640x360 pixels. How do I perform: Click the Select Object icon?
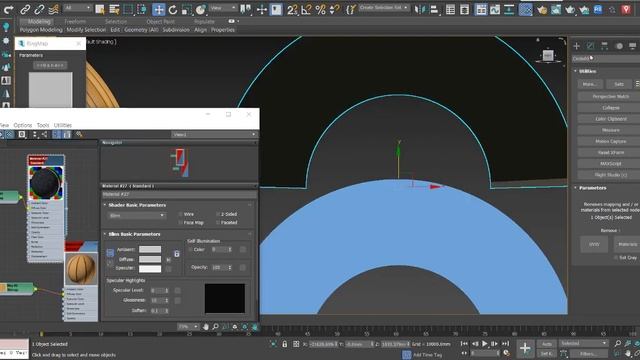100,9
